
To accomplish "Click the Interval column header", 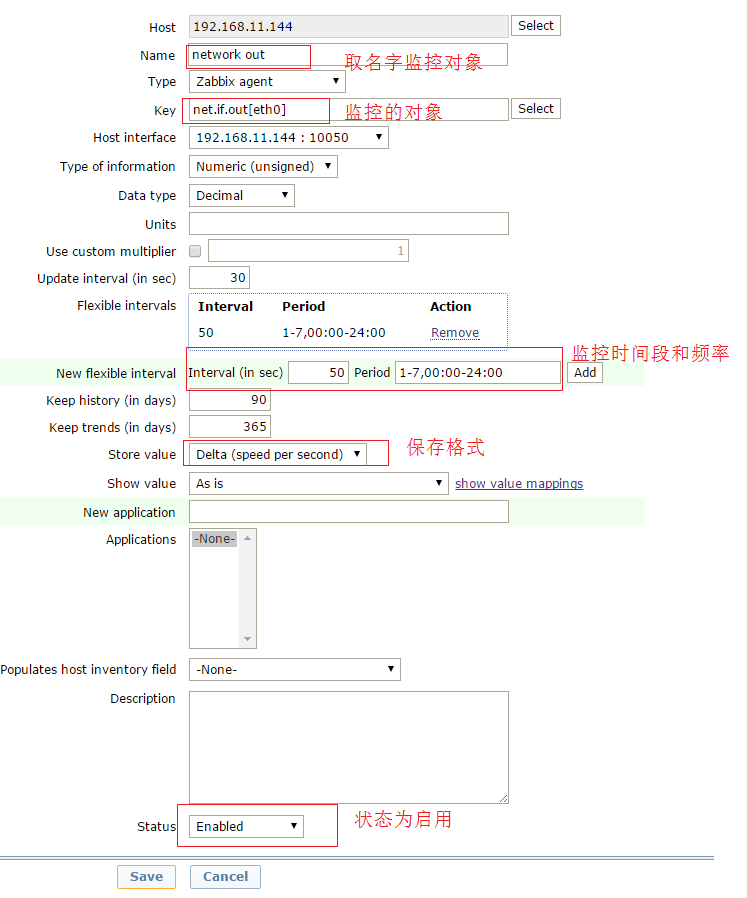I will [225, 306].
